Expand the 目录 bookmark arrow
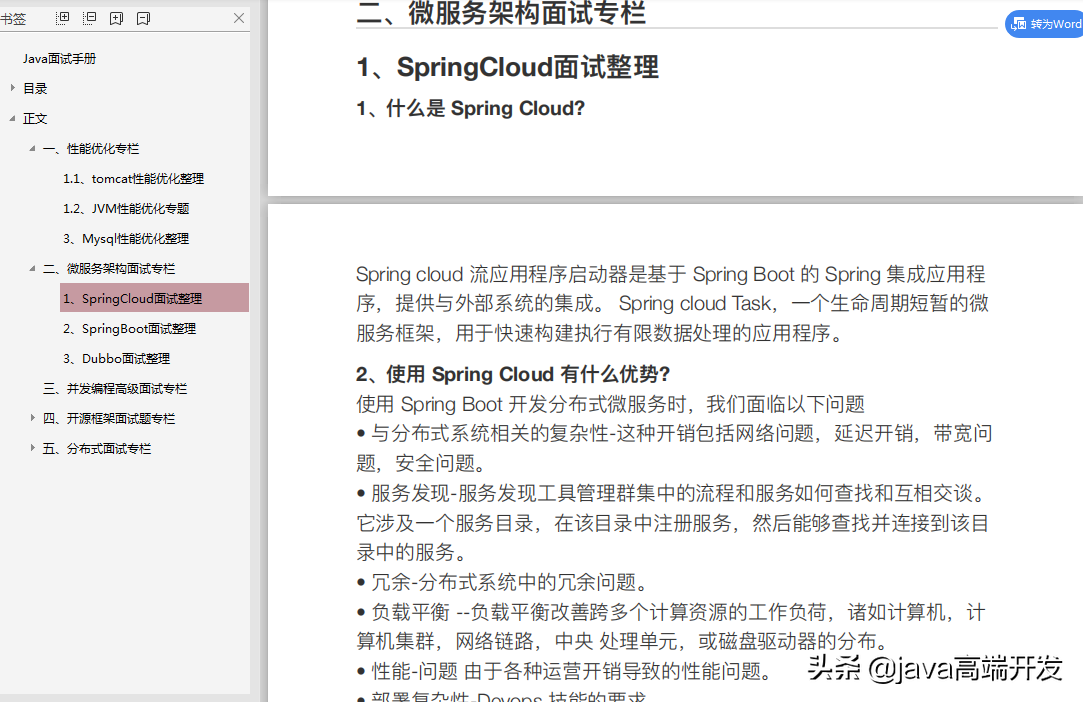The image size is (1083, 702). pyautogui.click(x=12, y=88)
